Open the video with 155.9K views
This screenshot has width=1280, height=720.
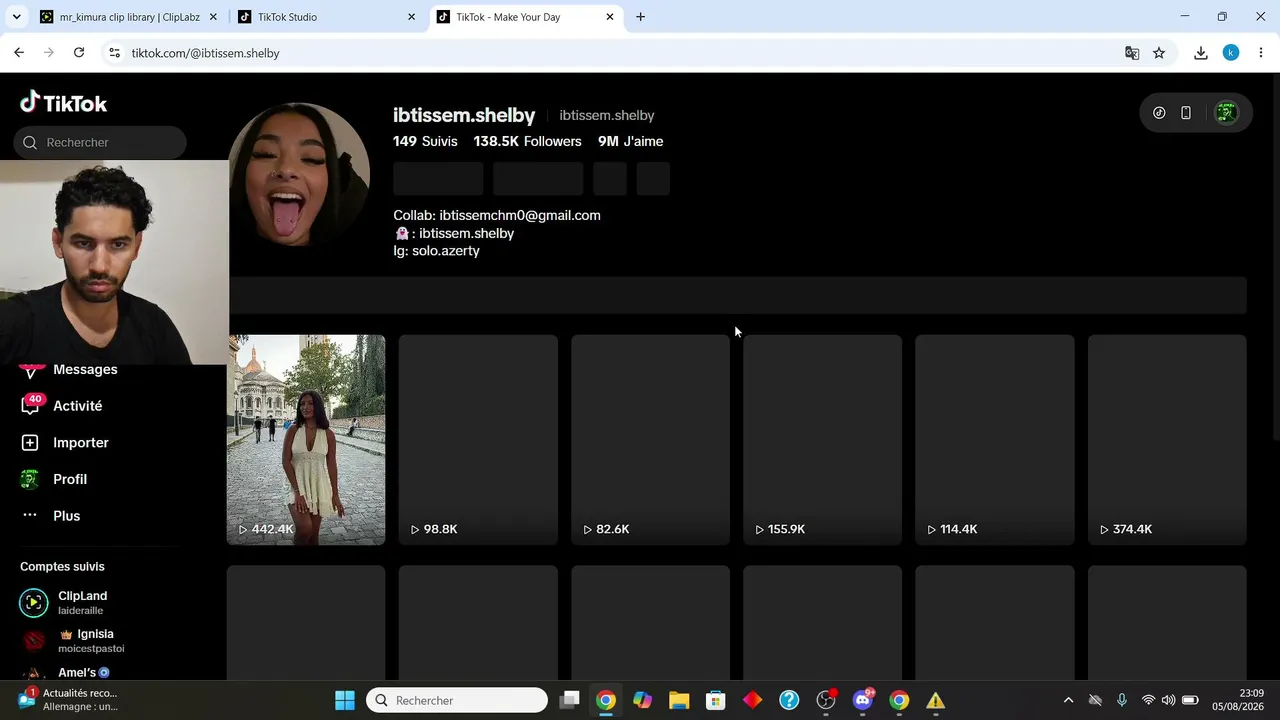click(823, 440)
